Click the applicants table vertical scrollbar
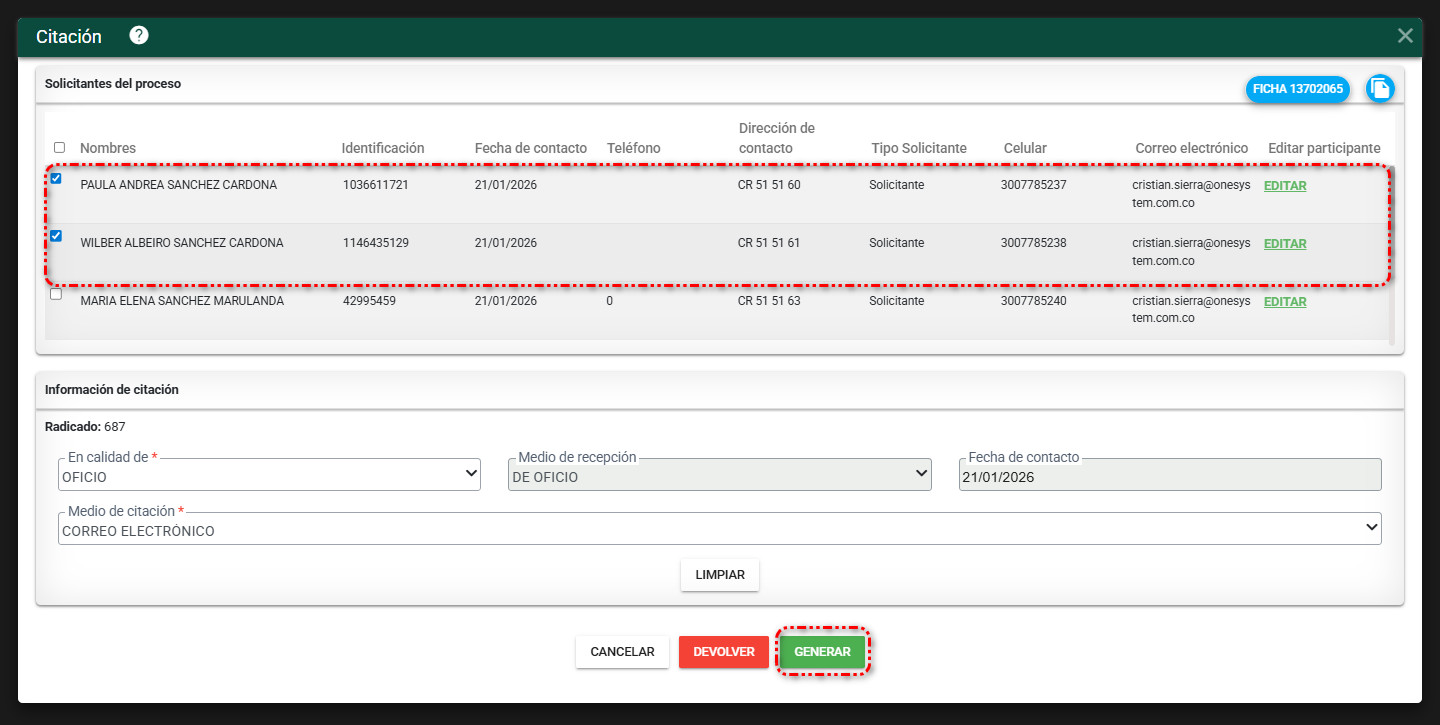The image size is (1440, 725). 1390,255
